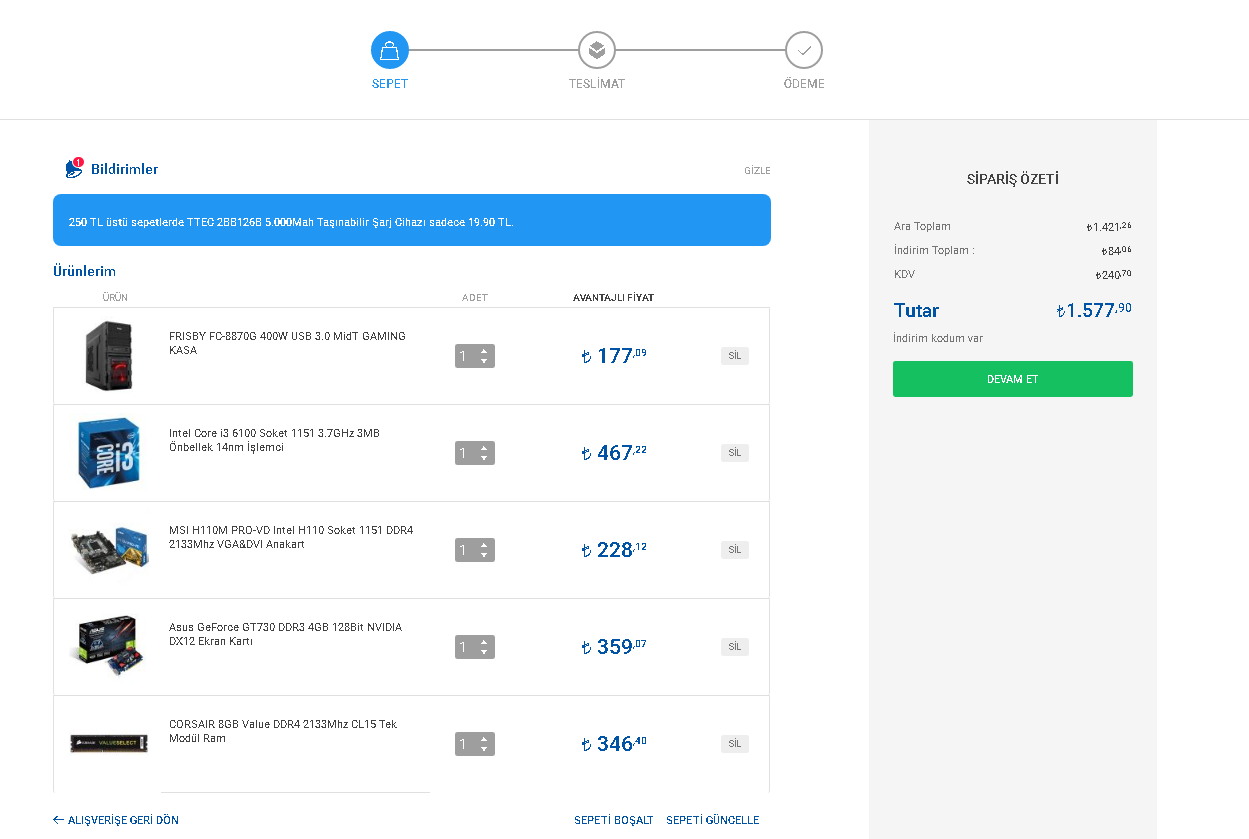Go back via Alışverişe Geri Dön link
Image resolution: width=1249 pixels, height=839 pixels.
[116, 820]
